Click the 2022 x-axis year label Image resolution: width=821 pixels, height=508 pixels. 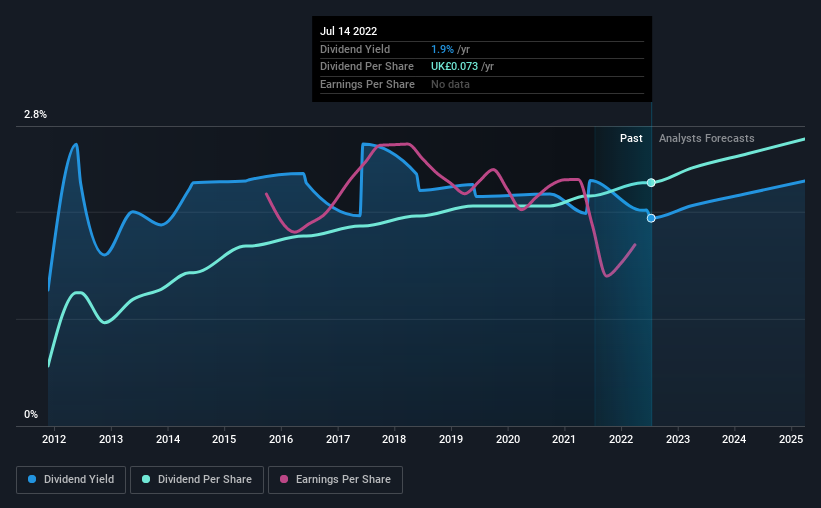(x=621, y=439)
